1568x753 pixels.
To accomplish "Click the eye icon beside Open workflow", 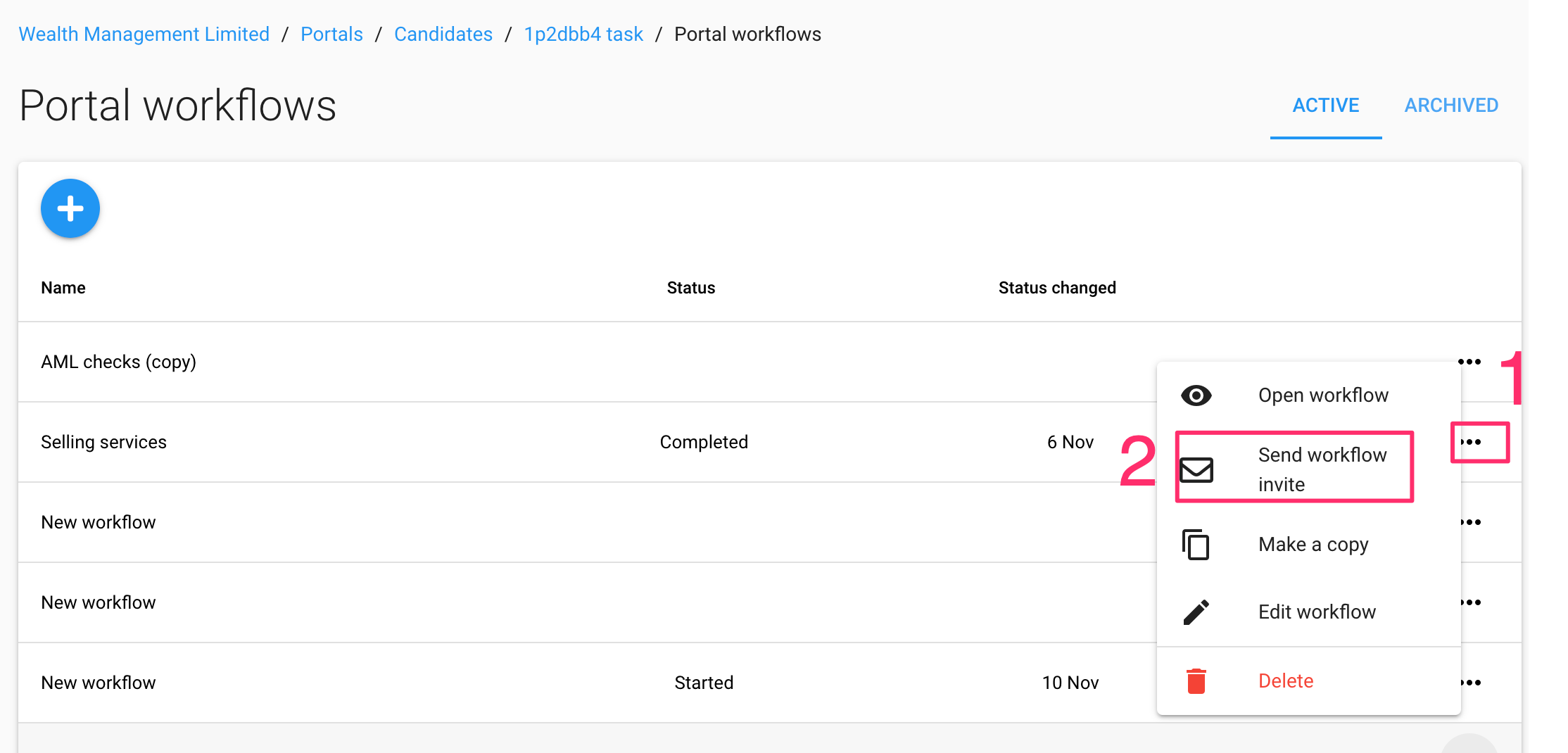I will point(1196,396).
